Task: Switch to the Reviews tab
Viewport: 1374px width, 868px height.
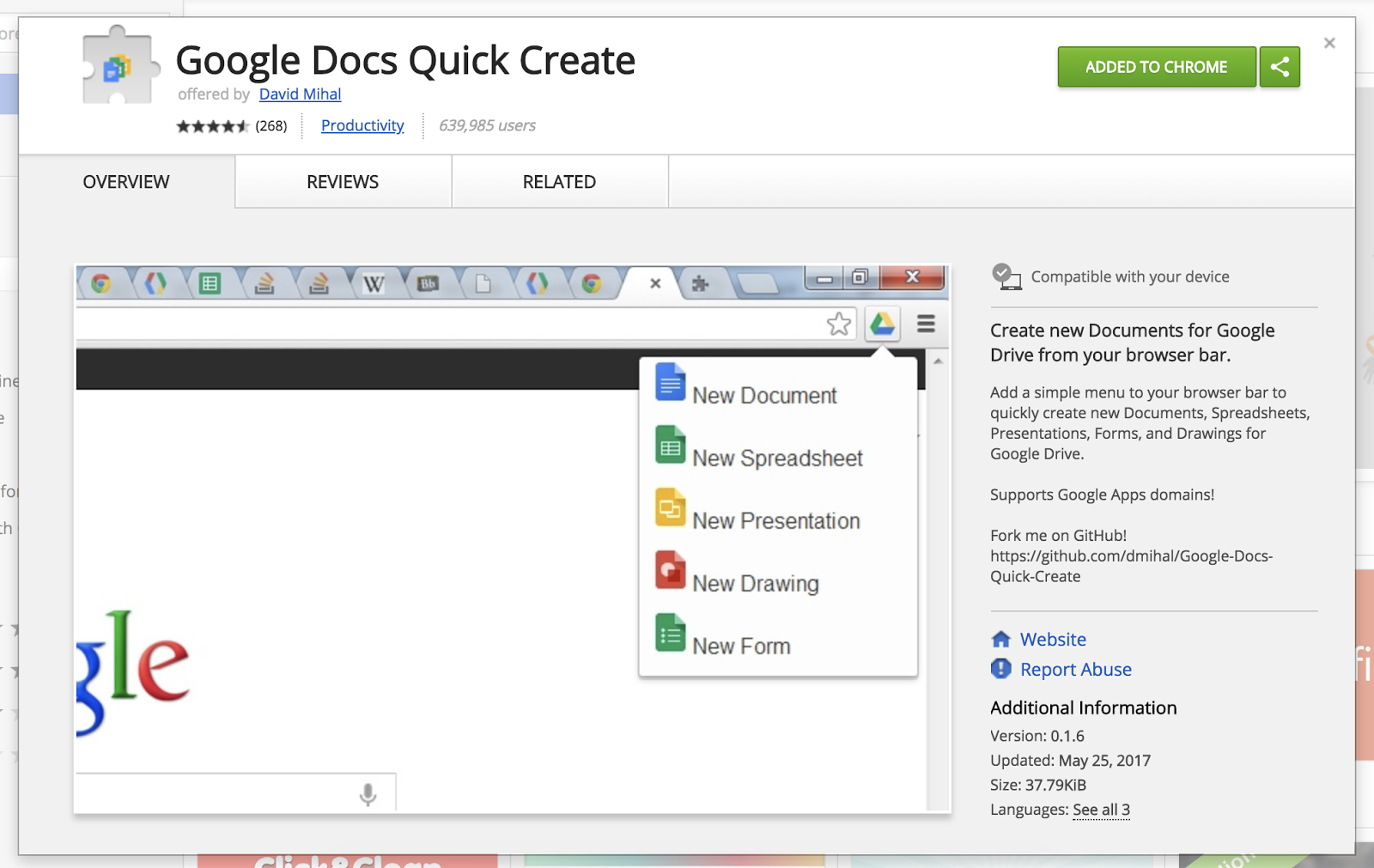Action: [x=343, y=182]
